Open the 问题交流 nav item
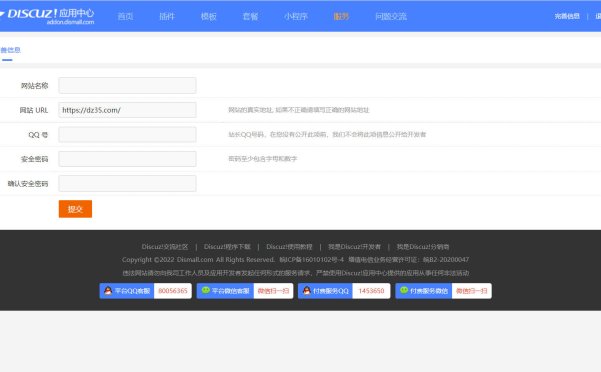601x372 pixels. (x=391, y=16)
